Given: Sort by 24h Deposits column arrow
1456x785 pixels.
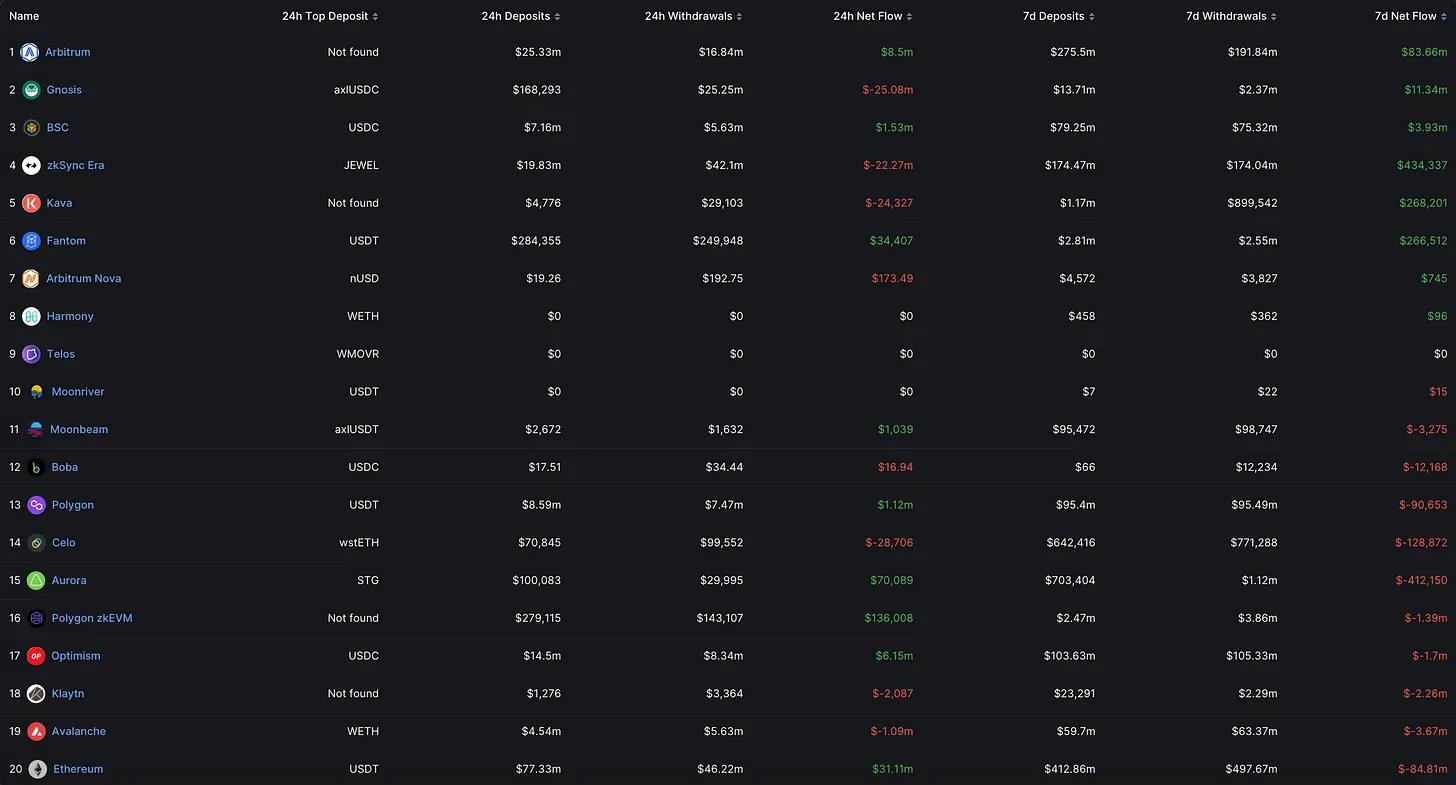Looking at the screenshot, I should click(x=557, y=16).
